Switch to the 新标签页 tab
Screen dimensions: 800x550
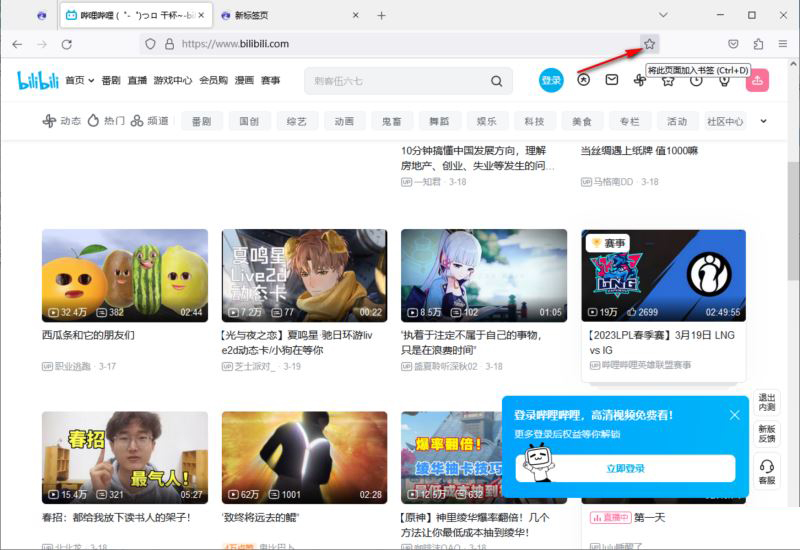point(252,15)
